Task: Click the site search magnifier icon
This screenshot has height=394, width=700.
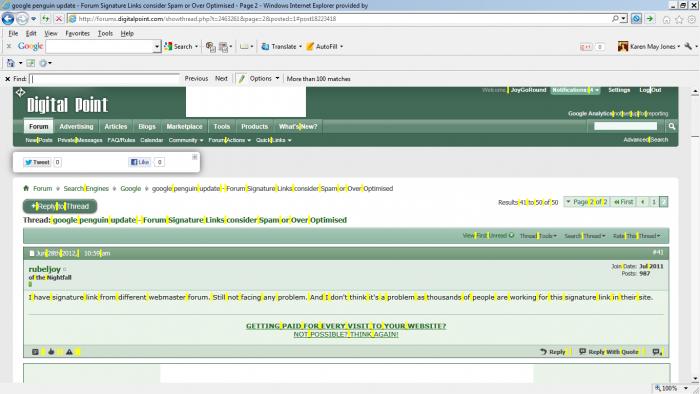Action: click(x=672, y=127)
